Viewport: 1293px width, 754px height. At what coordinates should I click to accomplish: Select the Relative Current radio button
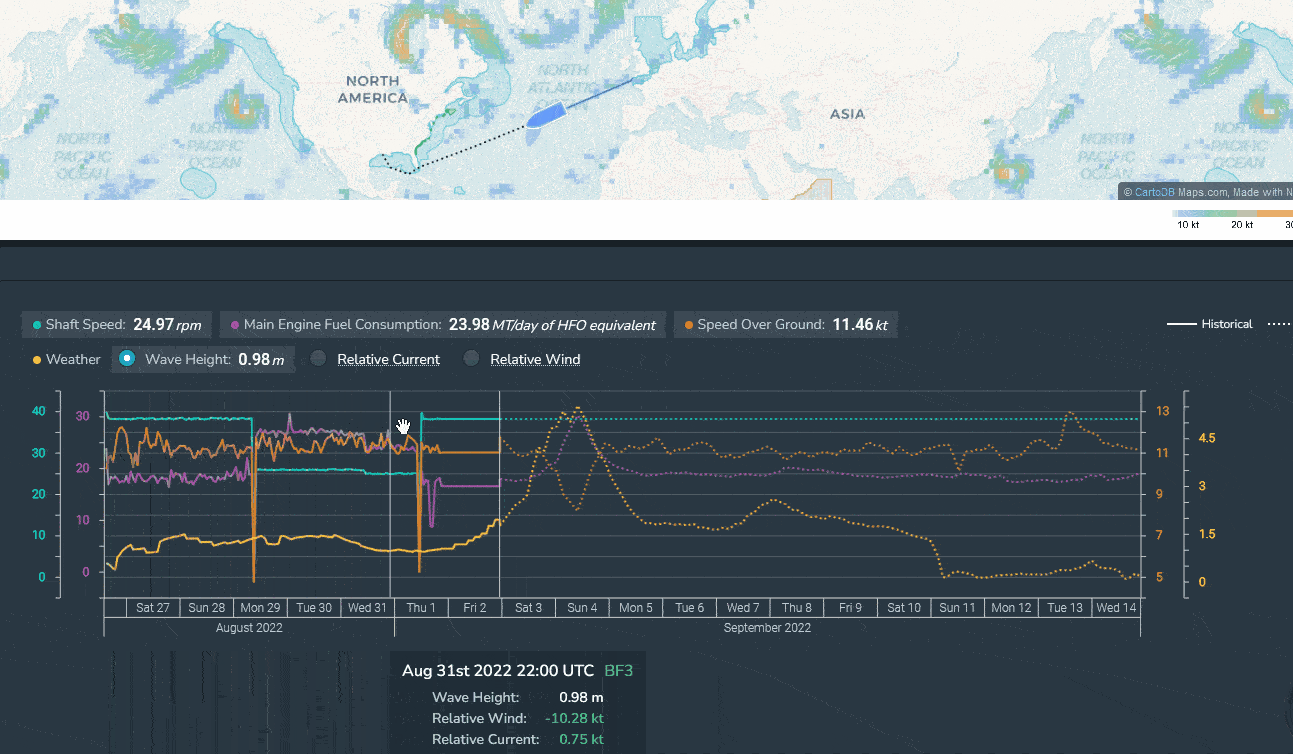point(318,359)
